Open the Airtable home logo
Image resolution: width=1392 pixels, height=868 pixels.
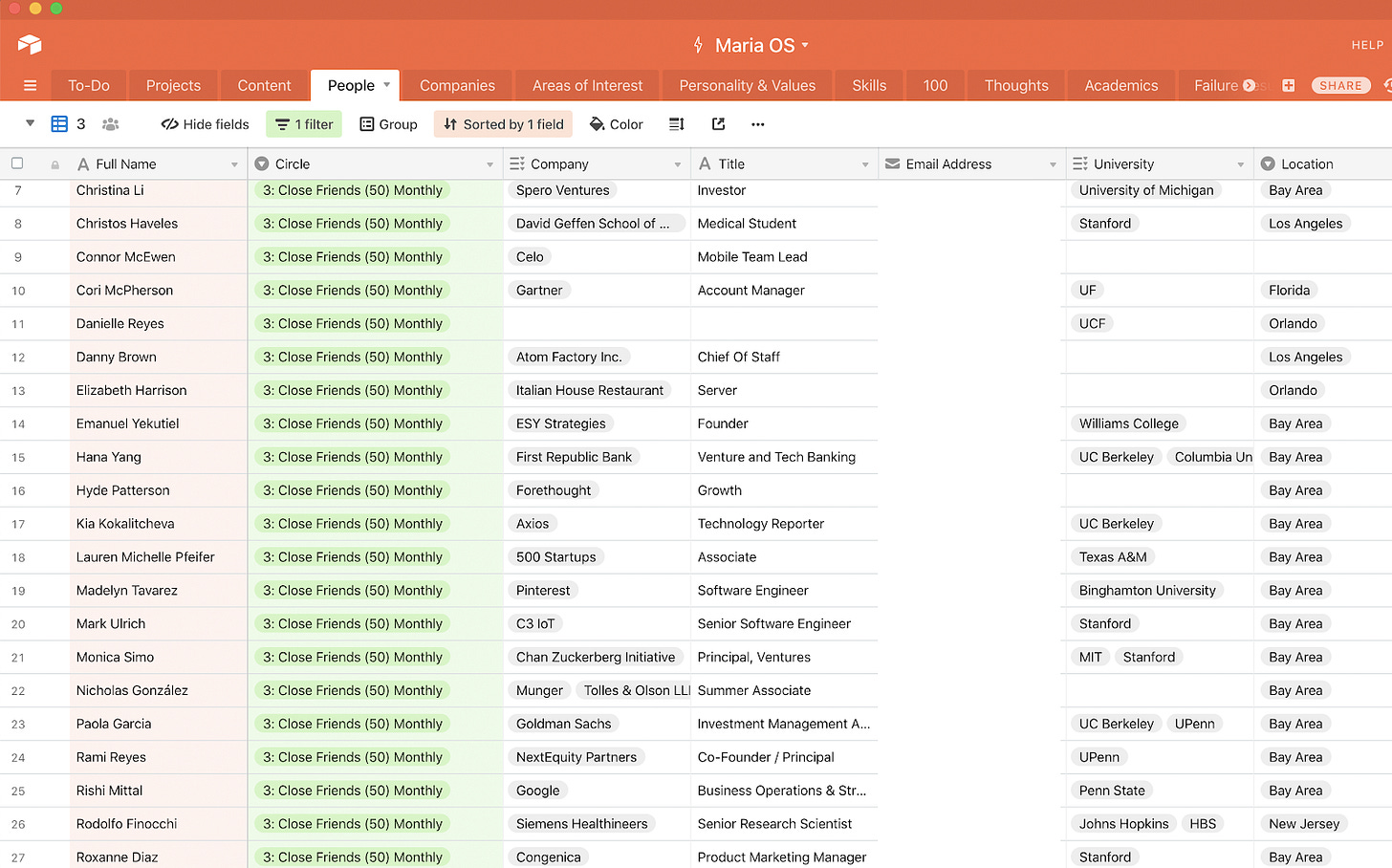pyautogui.click(x=30, y=44)
